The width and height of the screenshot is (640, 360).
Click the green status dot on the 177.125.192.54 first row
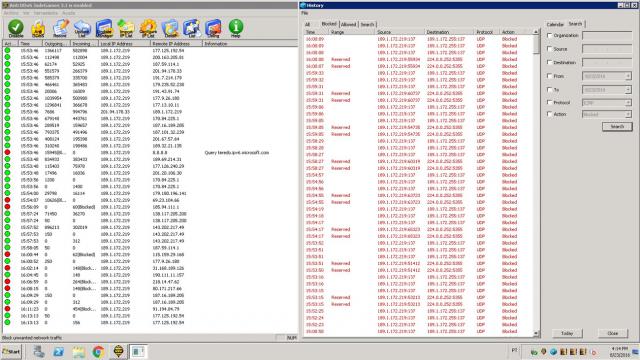pyautogui.click(x=7, y=51)
